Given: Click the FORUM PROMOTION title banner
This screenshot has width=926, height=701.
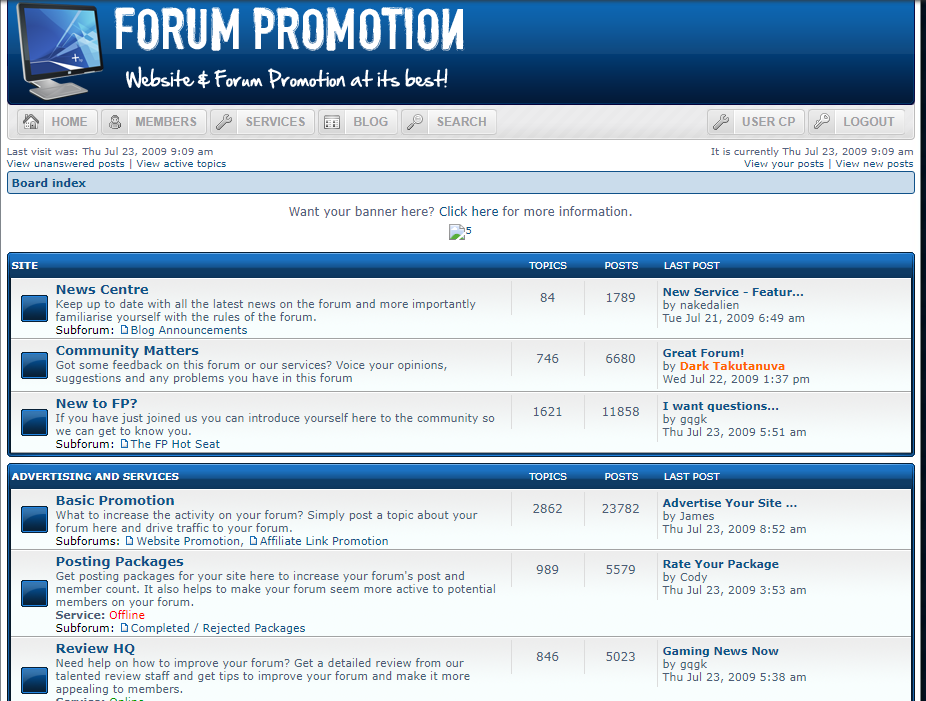Looking at the screenshot, I should click(289, 29).
